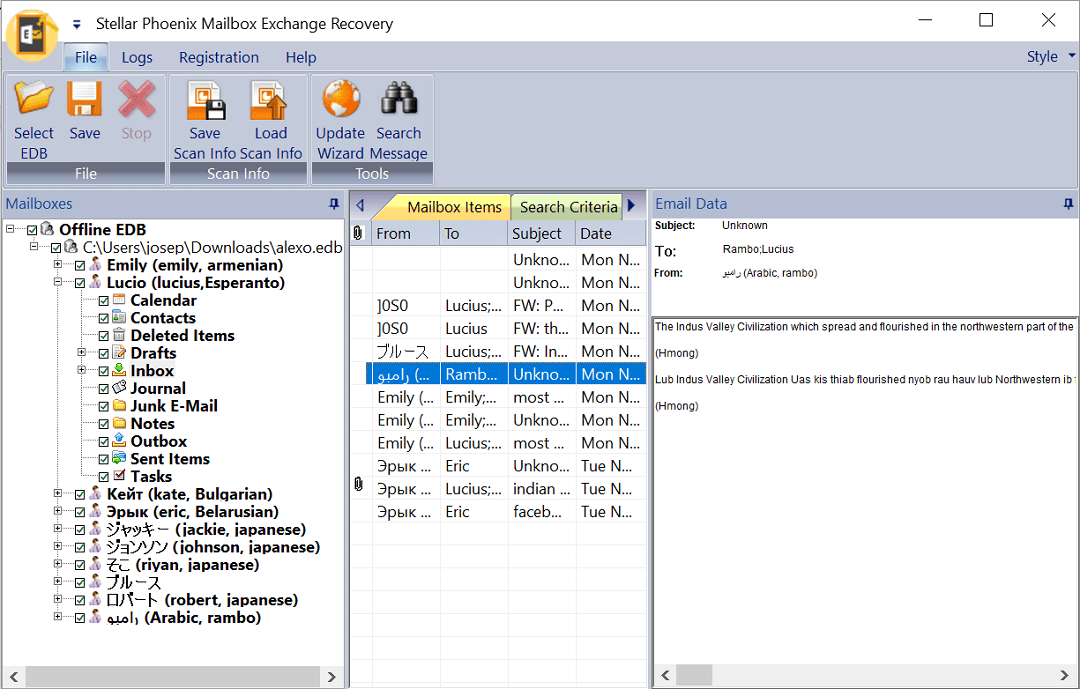Click the Calendar folder icon

(119, 300)
